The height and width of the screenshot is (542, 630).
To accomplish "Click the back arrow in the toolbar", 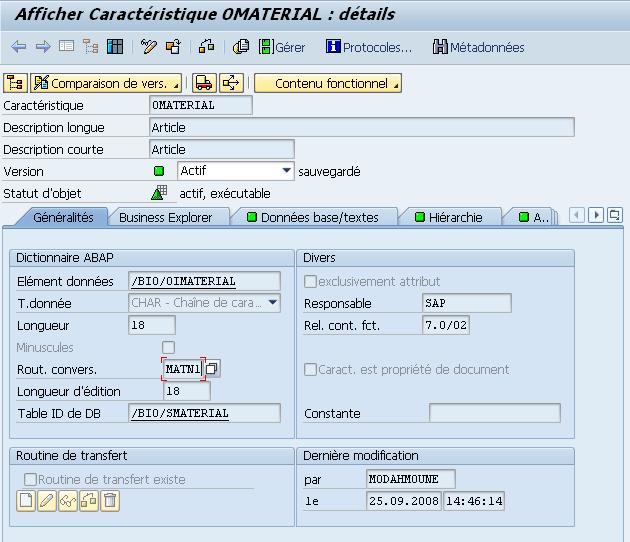I will 18,47.
